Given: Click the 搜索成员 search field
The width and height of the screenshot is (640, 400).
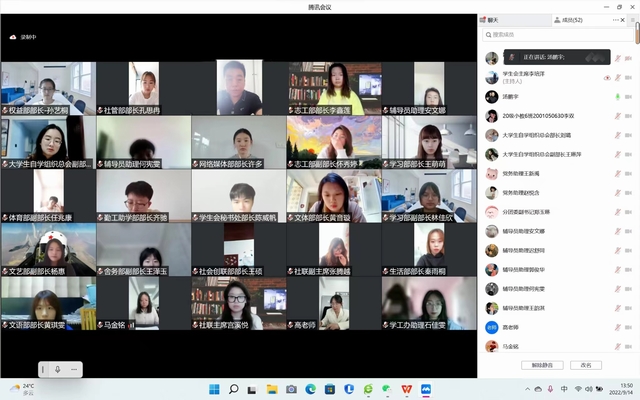Looking at the screenshot, I should point(555,35).
